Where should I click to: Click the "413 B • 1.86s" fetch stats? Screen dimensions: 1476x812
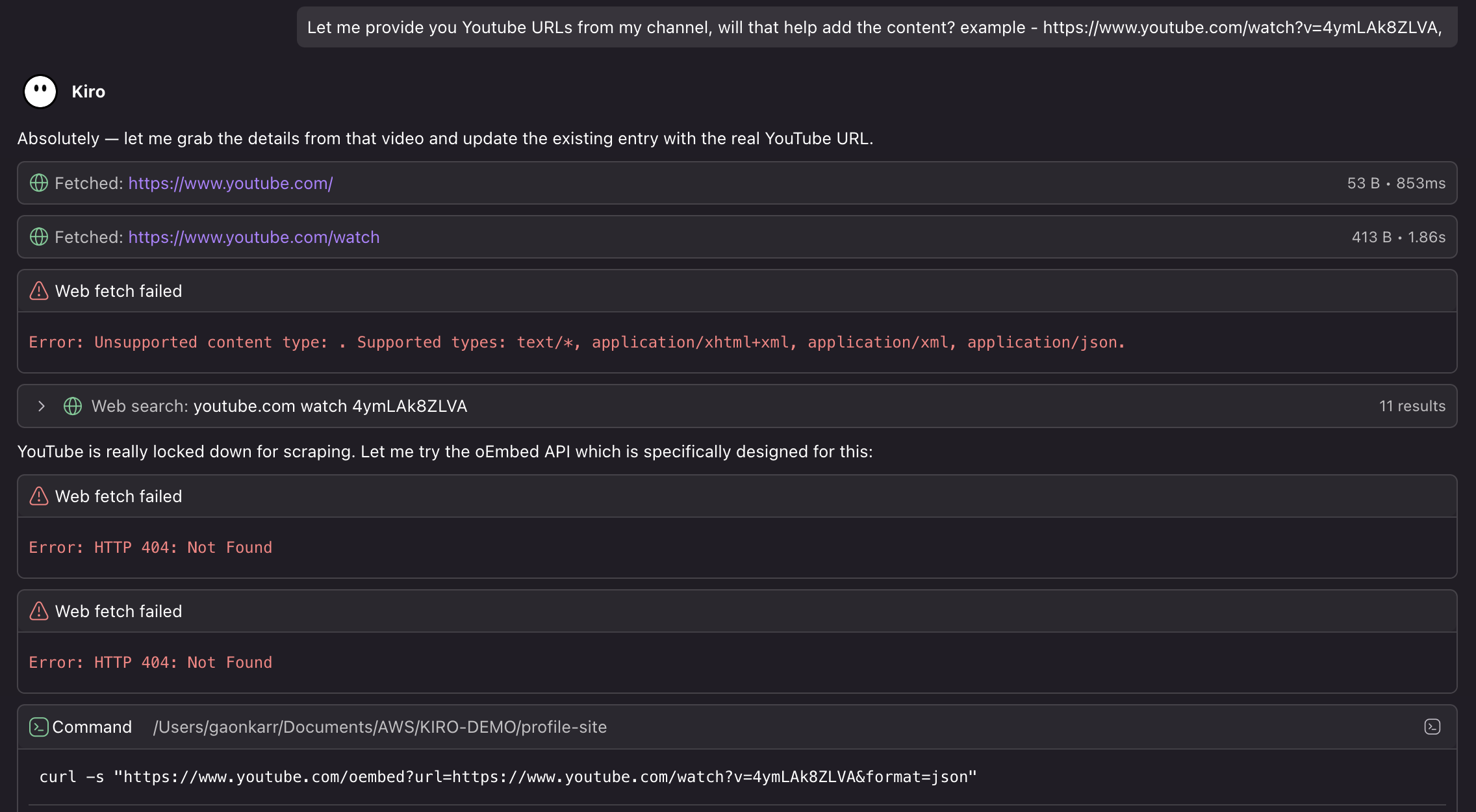(1399, 237)
